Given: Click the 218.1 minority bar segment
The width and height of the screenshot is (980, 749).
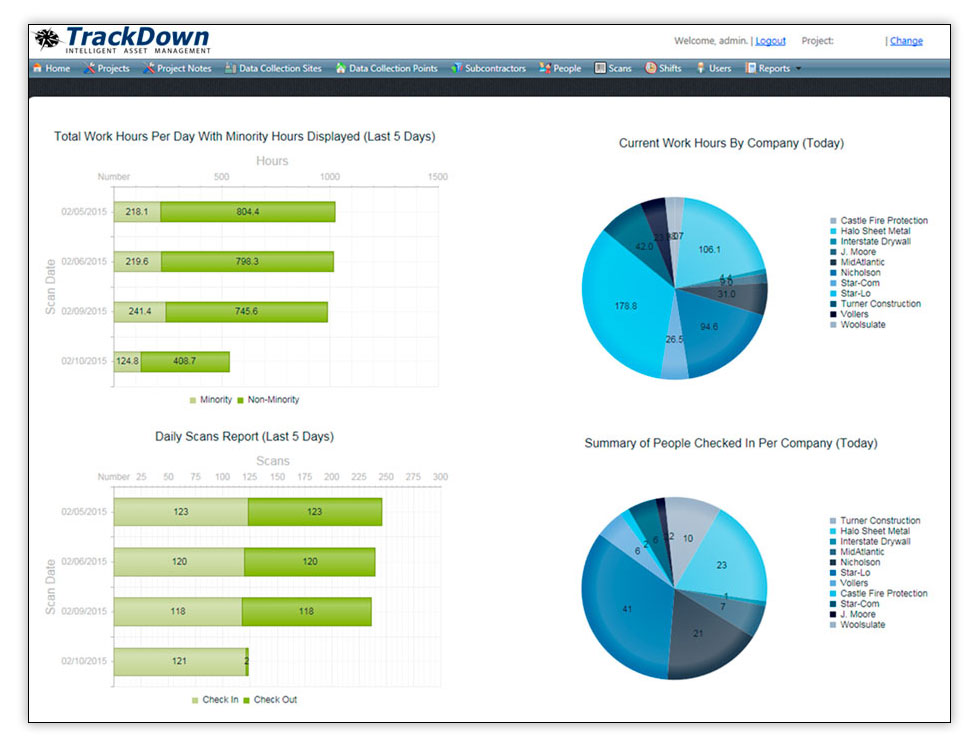Looking at the screenshot, I should click(x=137, y=212).
